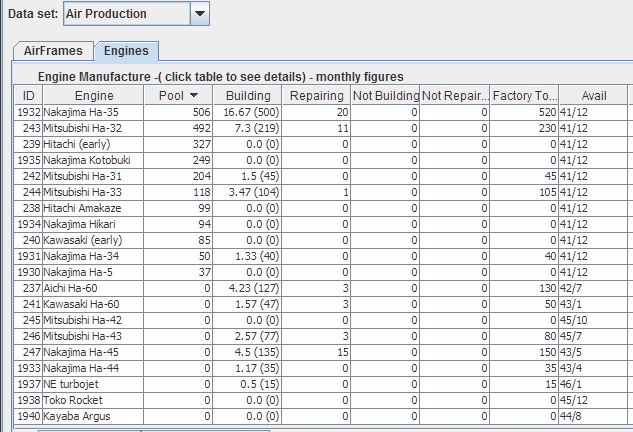
Task: Sort by the Not Building column header
Action: pos(386,96)
